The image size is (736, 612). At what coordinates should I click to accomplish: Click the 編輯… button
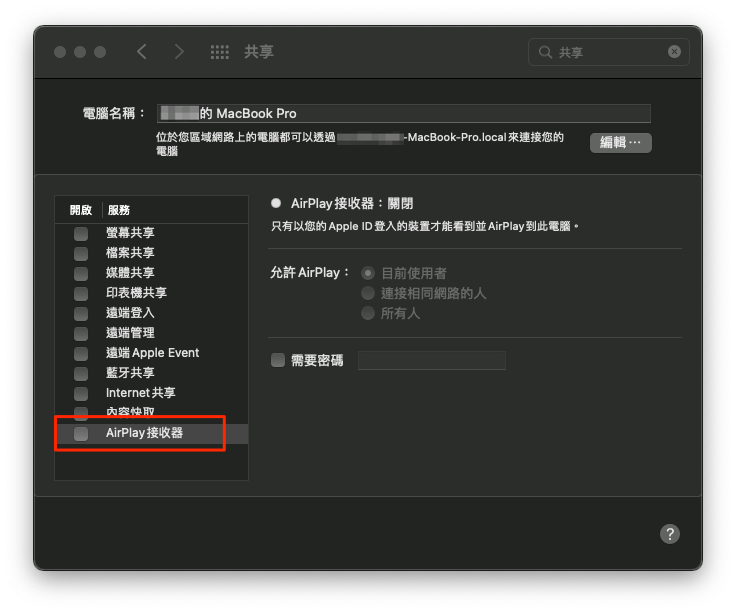(620, 143)
